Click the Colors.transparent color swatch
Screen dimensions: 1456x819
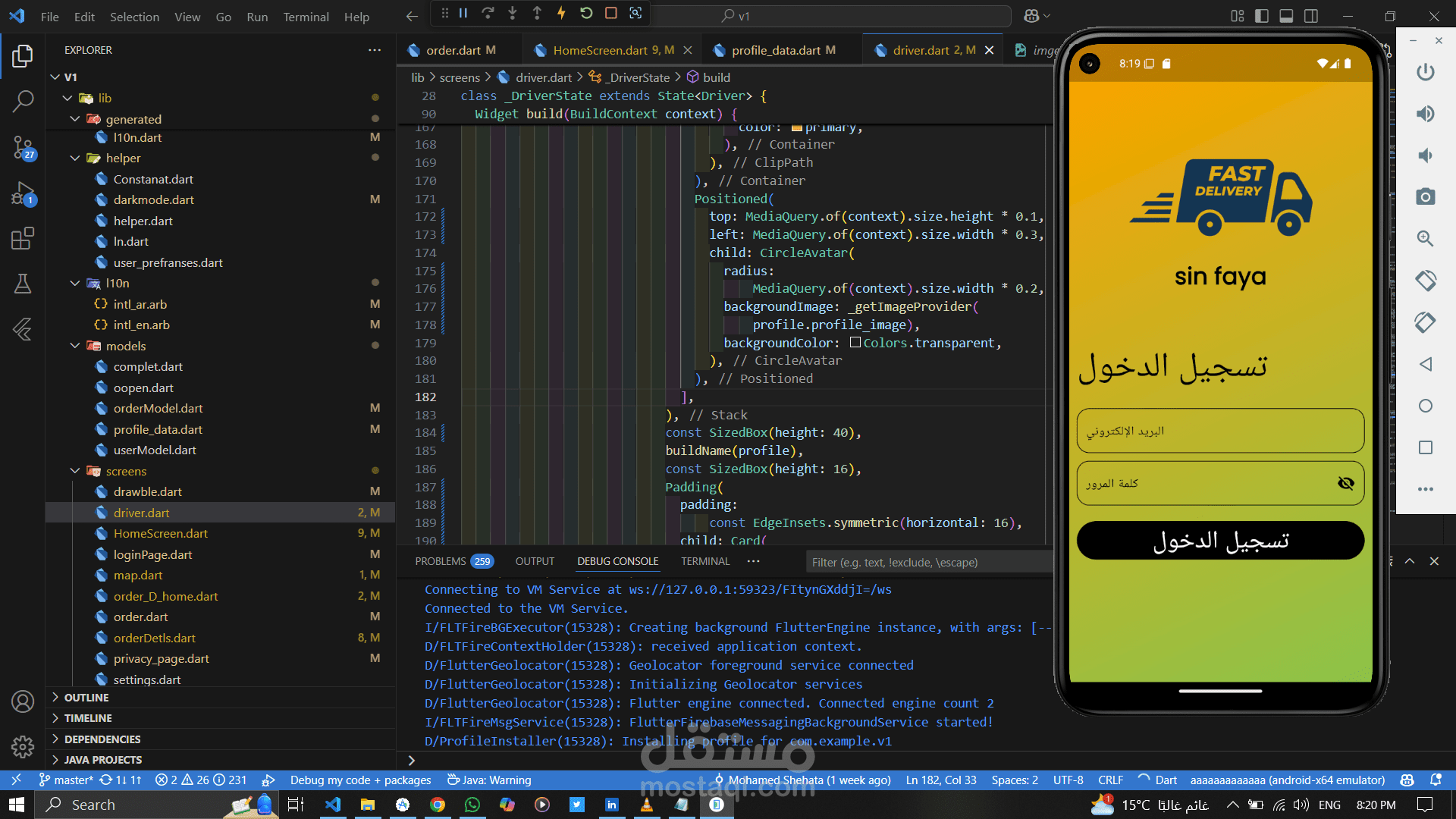tap(855, 343)
